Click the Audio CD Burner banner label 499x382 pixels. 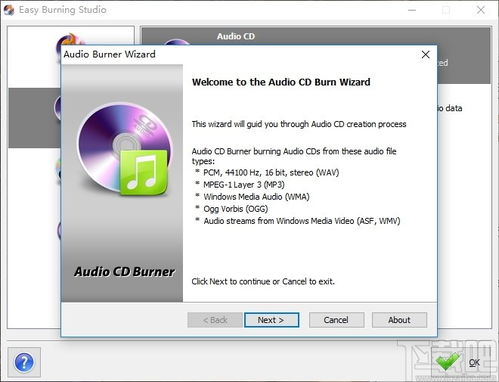(124, 272)
